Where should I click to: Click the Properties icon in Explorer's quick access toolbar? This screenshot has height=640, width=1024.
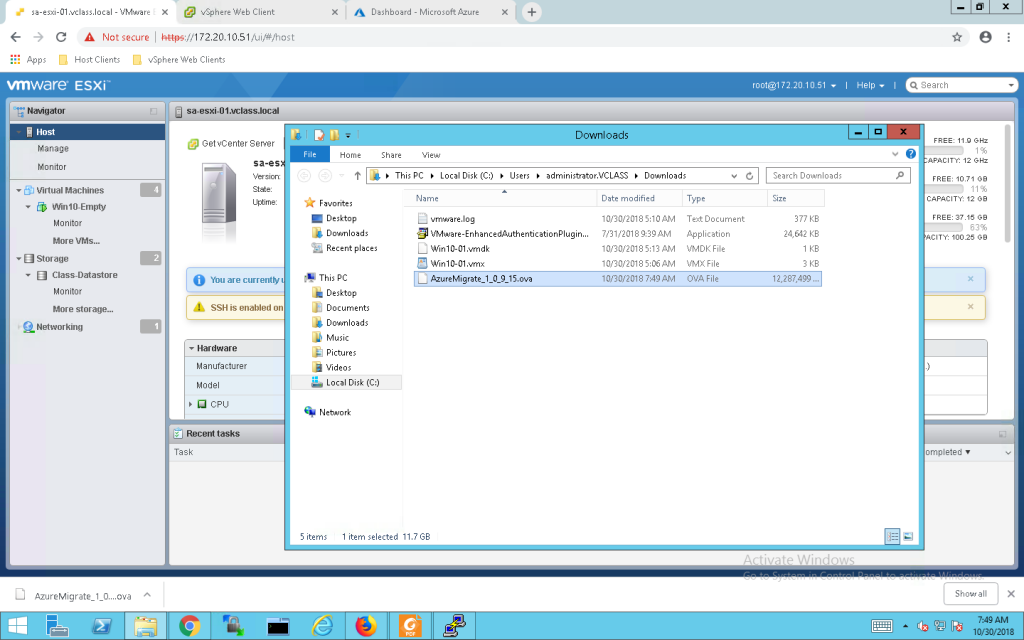(319, 135)
